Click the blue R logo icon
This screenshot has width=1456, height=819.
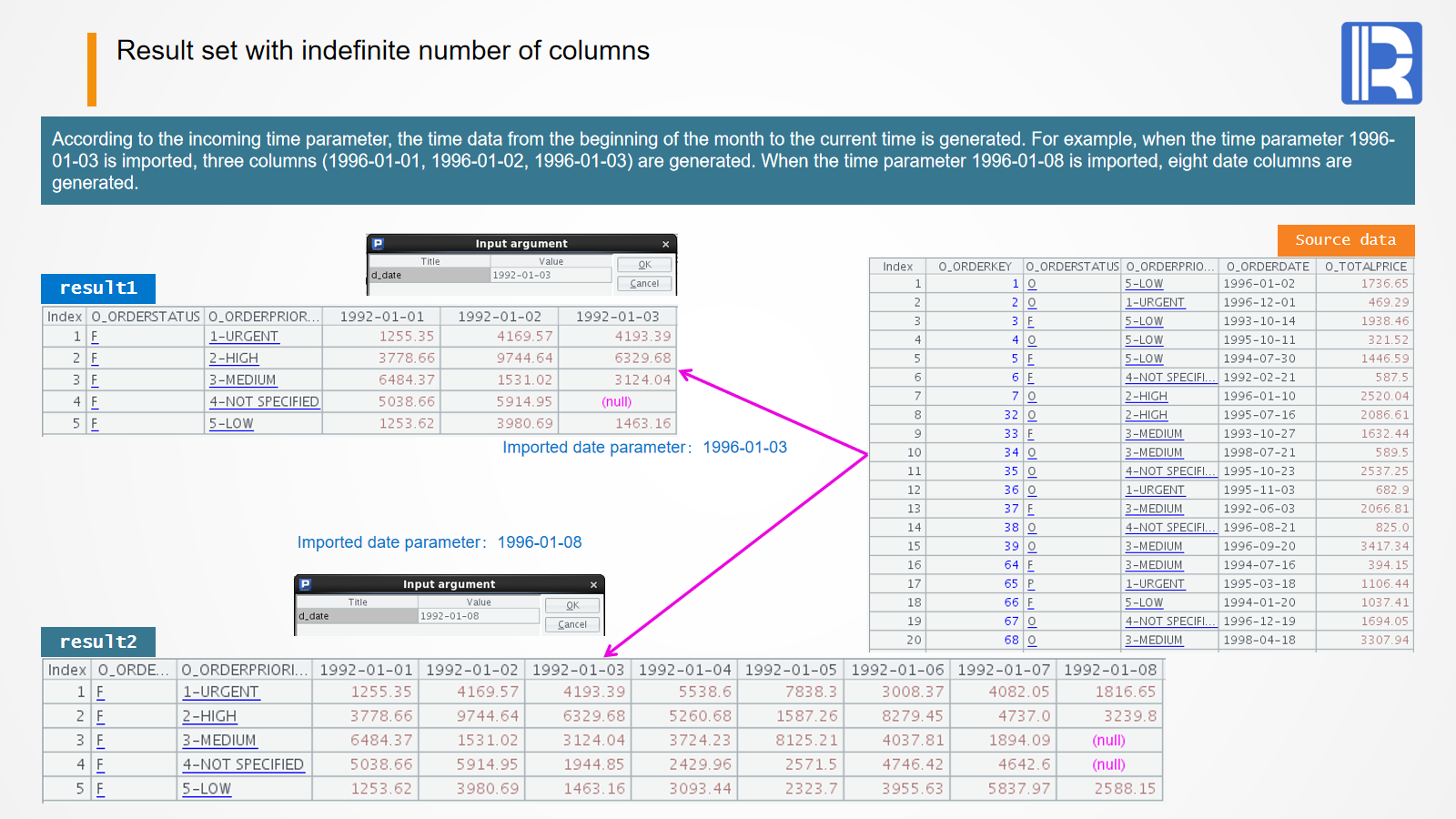(x=1380, y=63)
